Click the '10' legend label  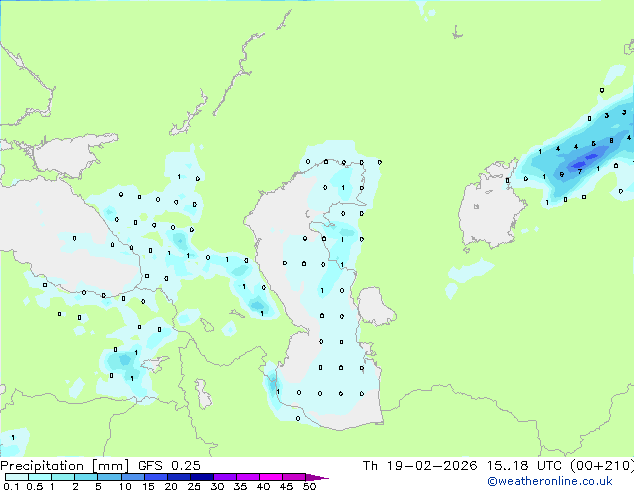coord(125,486)
